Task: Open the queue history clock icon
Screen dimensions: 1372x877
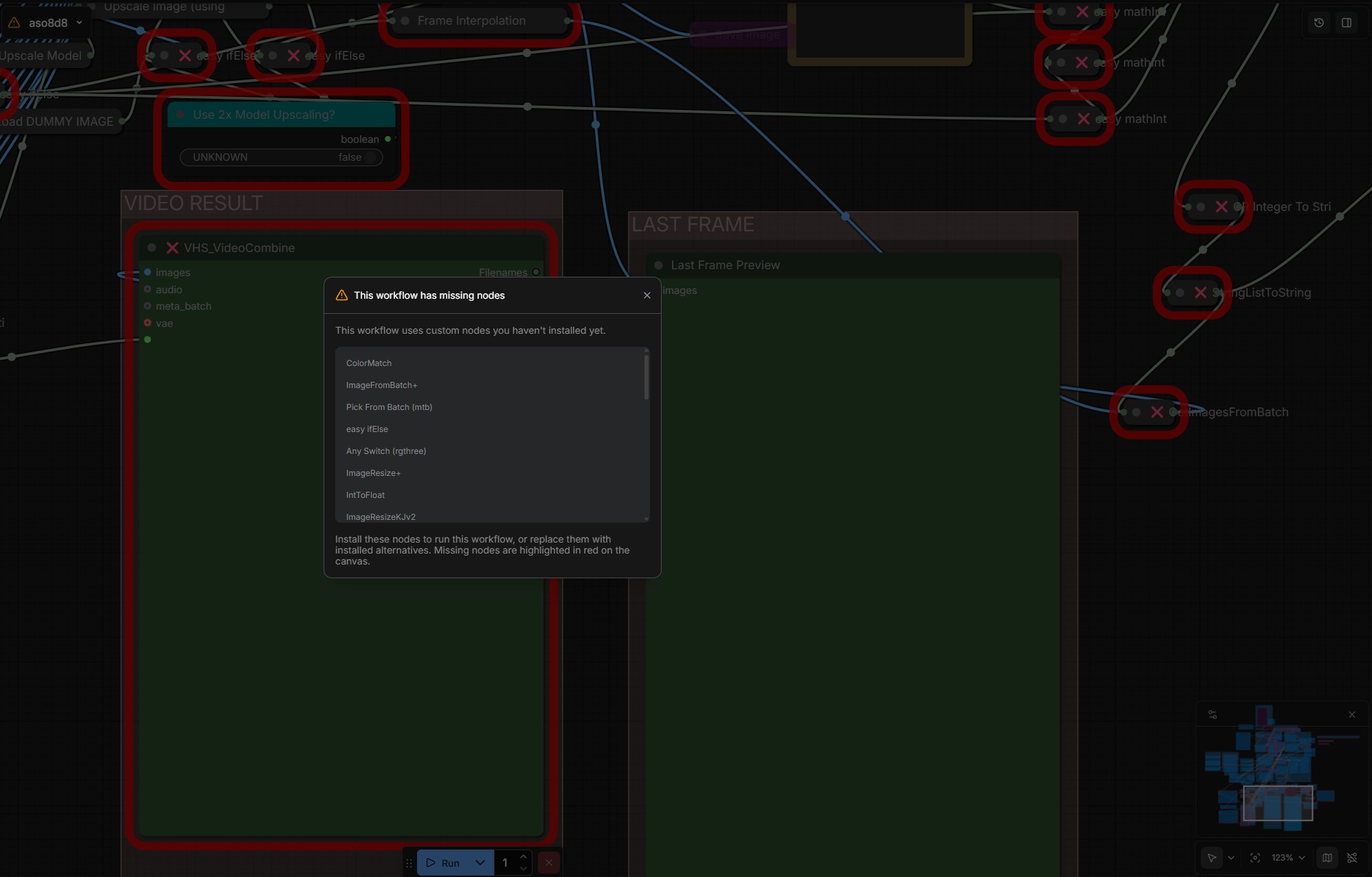Action: [1319, 23]
